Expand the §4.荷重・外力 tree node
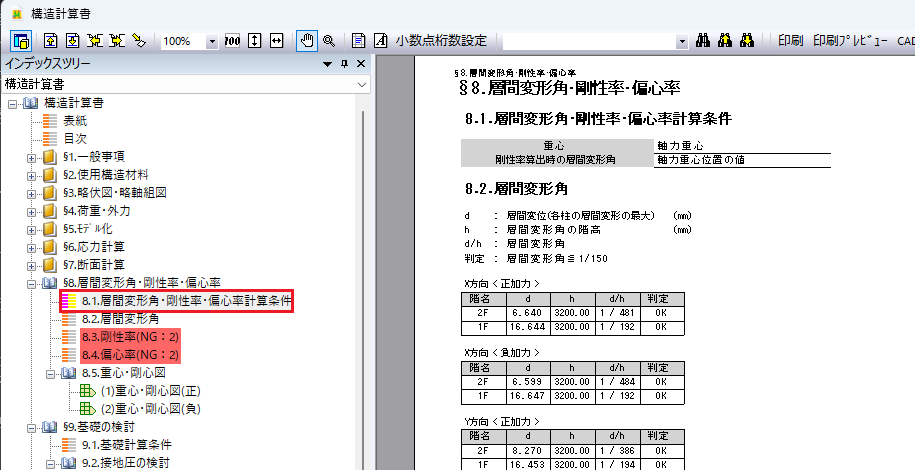915x470 pixels. [31, 211]
